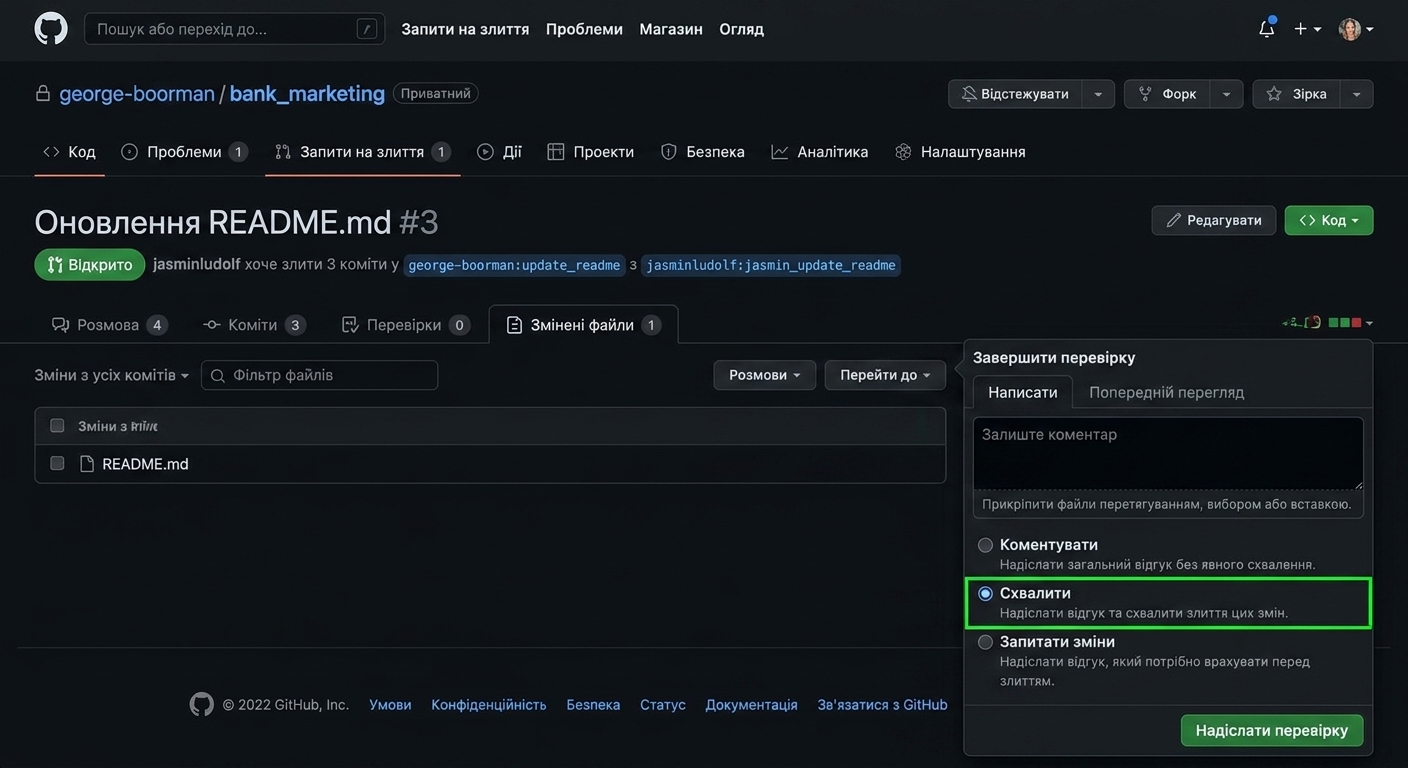This screenshot has width=1408, height=768.
Task: Open "Запити на злиття" in the top header
Action: tap(465, 29)
